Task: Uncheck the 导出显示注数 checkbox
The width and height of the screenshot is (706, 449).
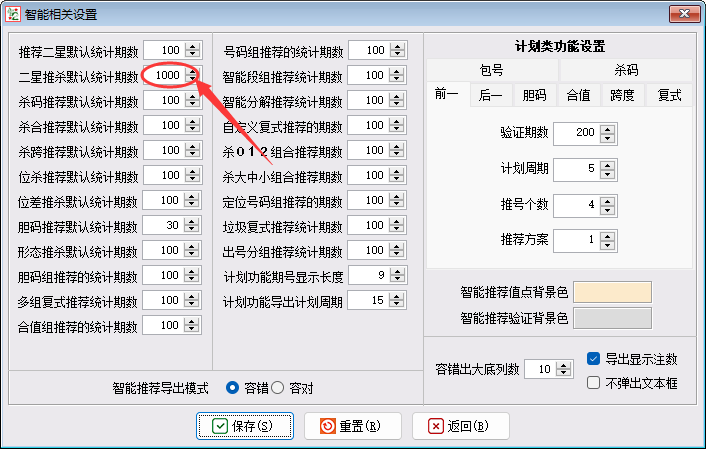Action: [593, 359]
